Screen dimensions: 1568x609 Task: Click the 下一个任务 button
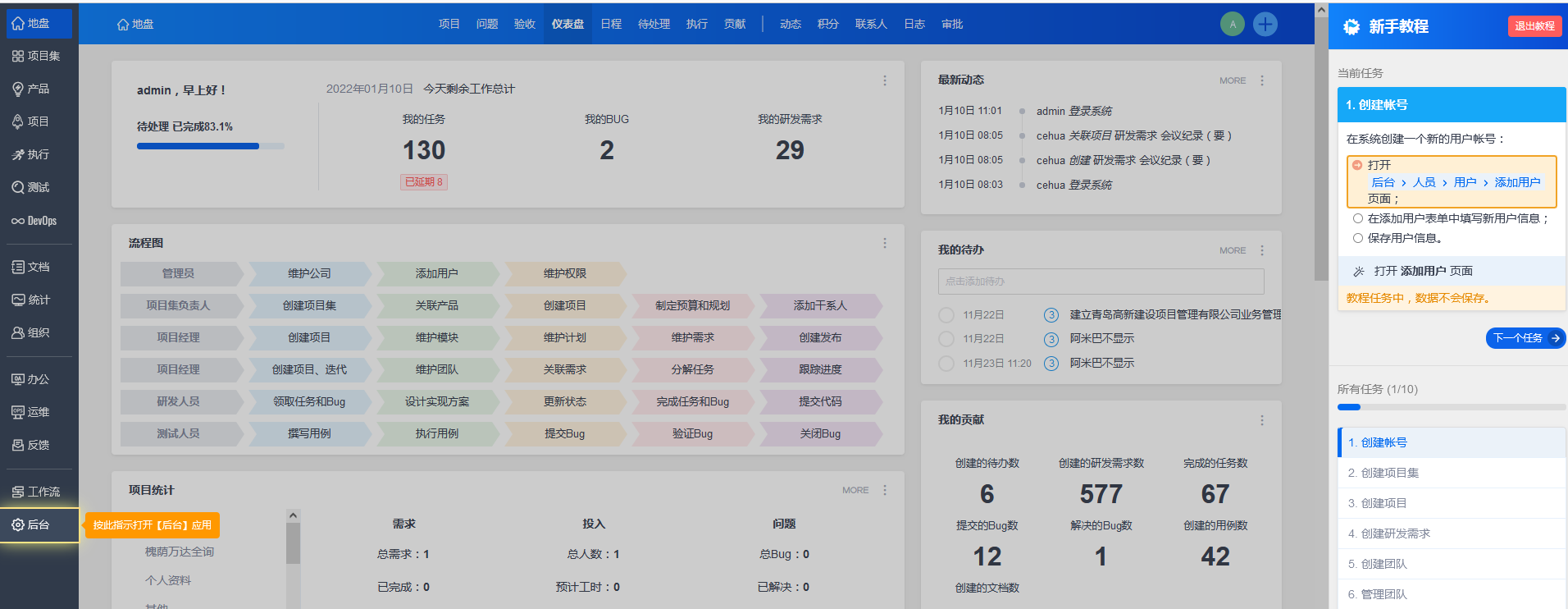(1525, 338)
